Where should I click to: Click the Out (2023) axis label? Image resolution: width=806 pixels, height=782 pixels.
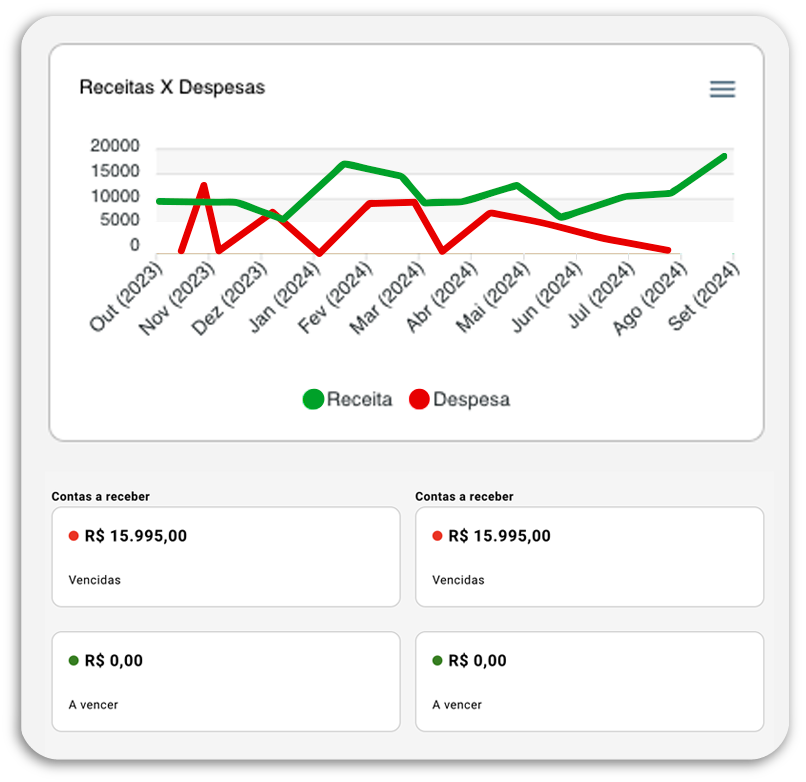(126, 296)
